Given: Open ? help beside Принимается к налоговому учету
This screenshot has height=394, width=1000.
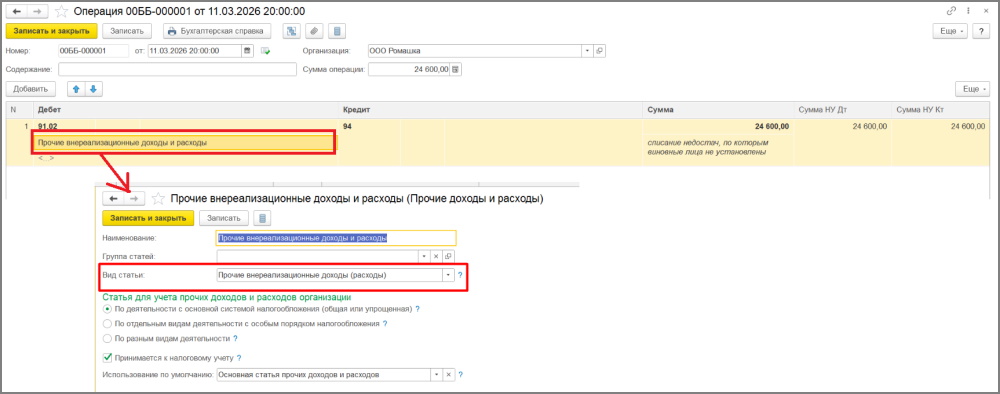Looking at the screenshot, I should pos(239,358).
